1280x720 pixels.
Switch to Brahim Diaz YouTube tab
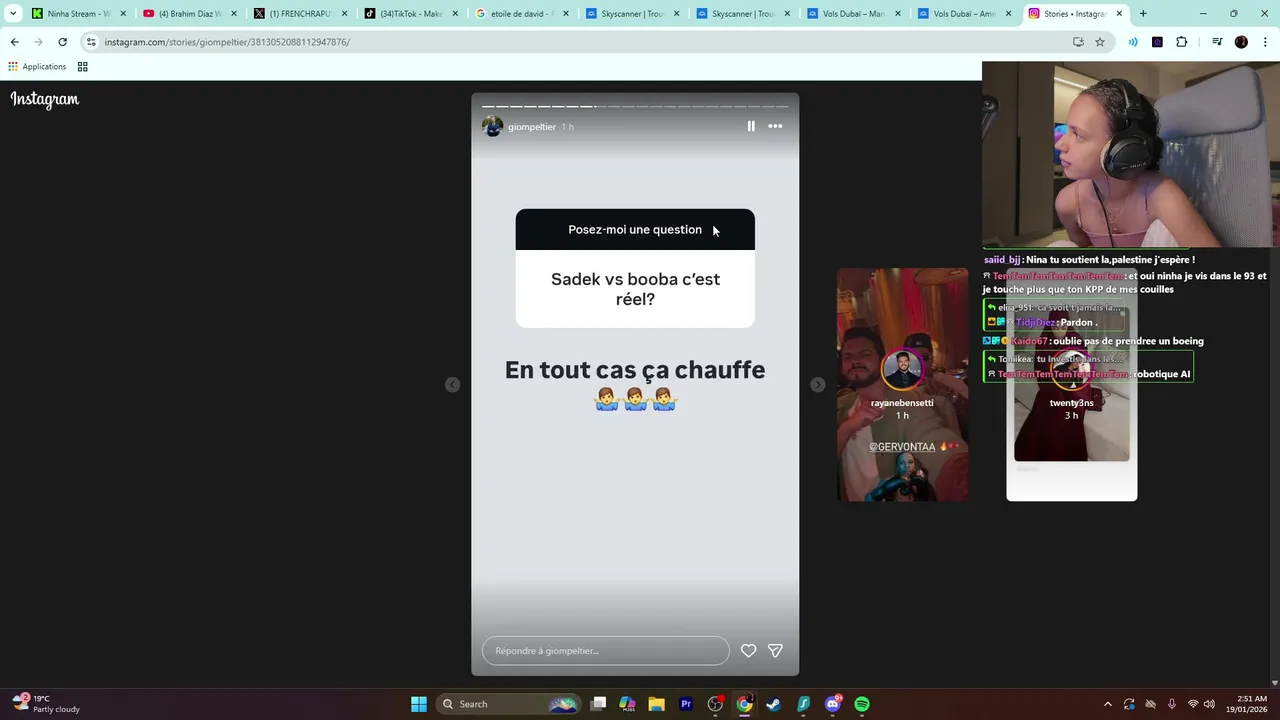click(x=190, y=14)
